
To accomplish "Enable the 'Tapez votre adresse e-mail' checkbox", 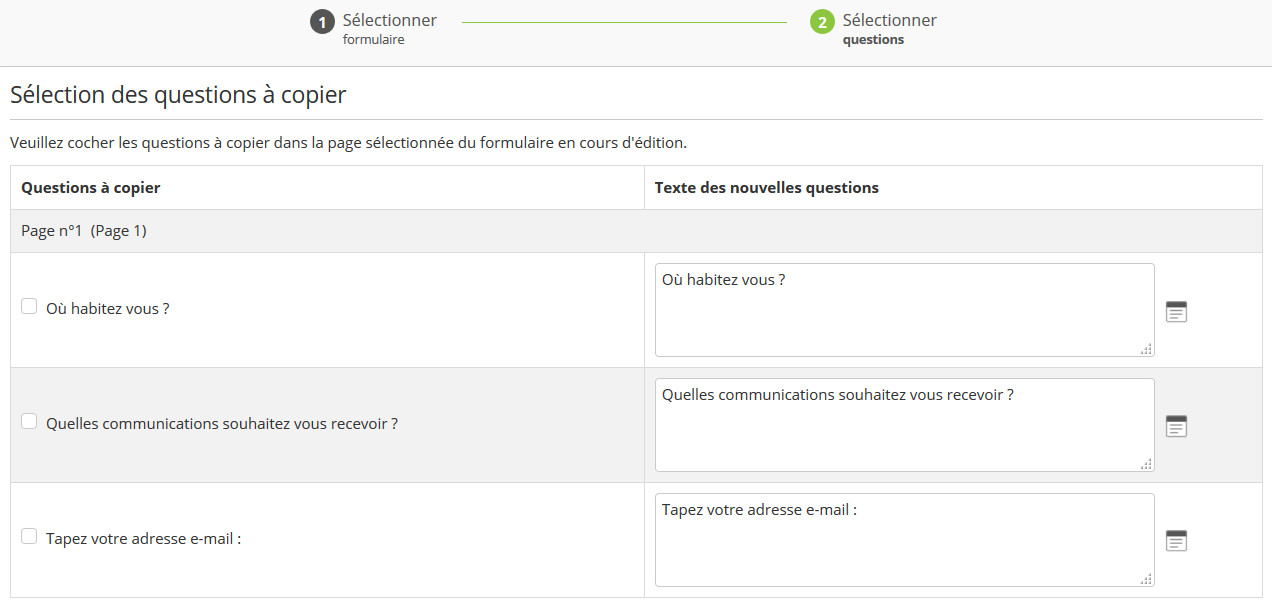I will [x=29, y=537].
